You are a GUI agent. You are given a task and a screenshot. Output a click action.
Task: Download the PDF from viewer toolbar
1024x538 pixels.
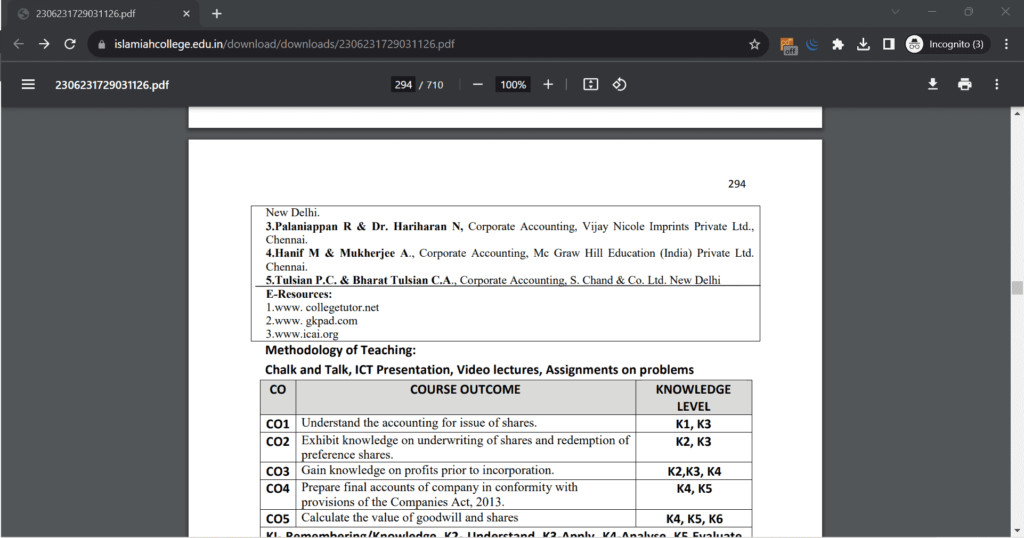coord(933,84)
